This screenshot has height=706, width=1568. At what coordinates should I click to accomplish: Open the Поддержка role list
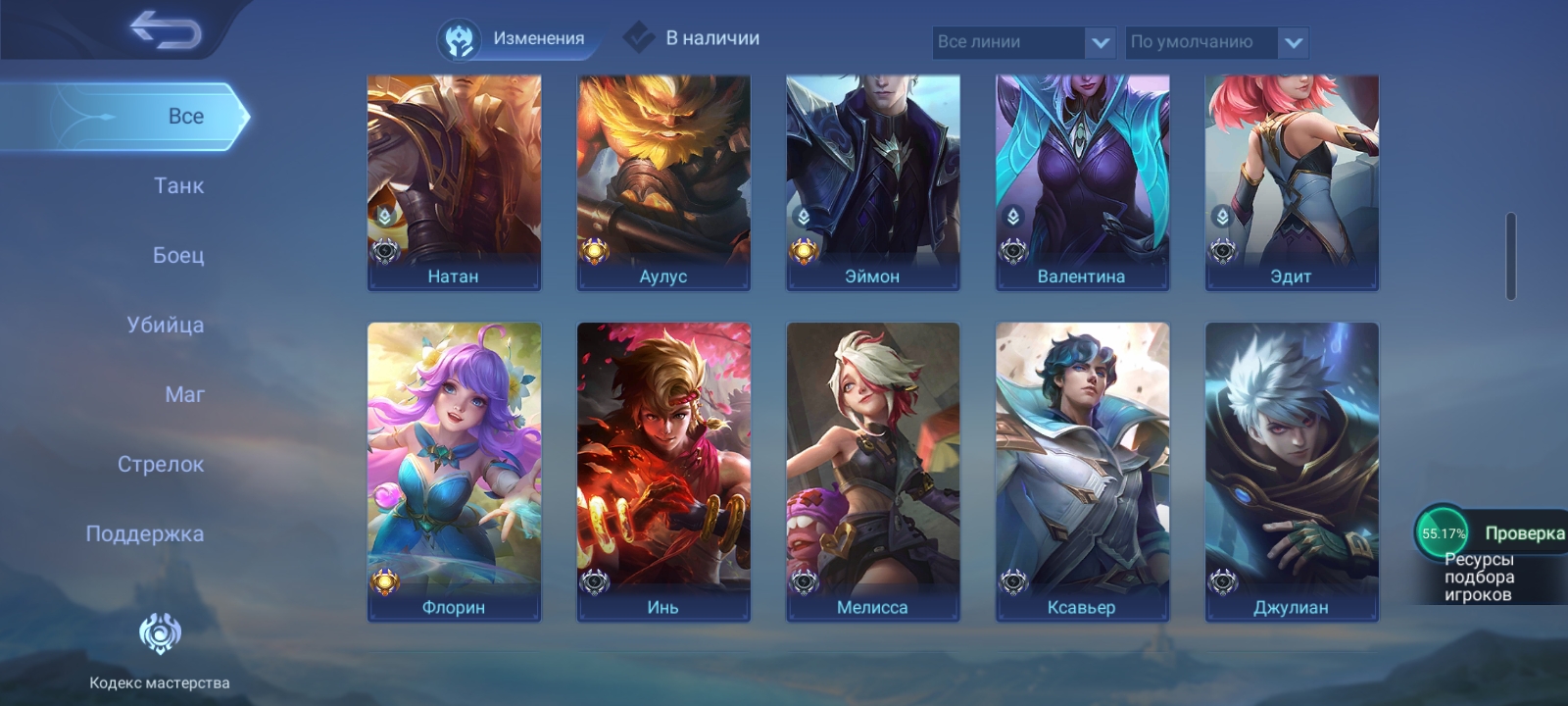[x=145, y=533]
